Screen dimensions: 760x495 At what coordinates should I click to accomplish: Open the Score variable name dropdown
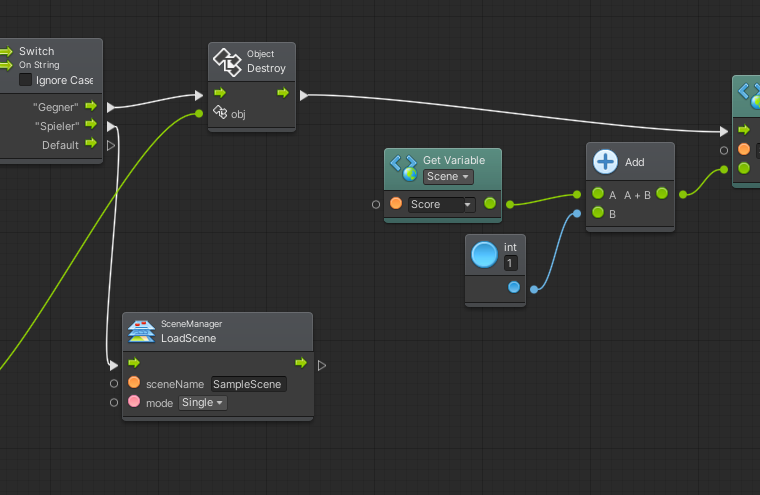[441, 204]
